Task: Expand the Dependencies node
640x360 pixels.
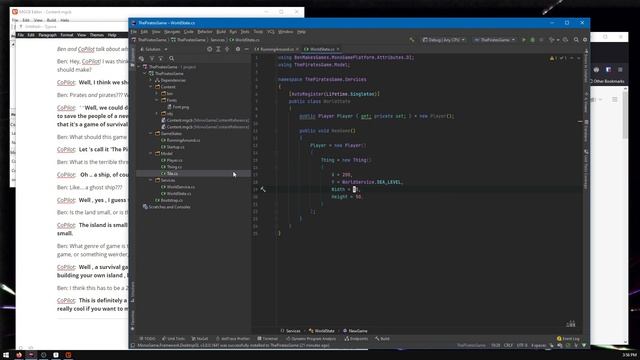Action: tap(151, 80)
